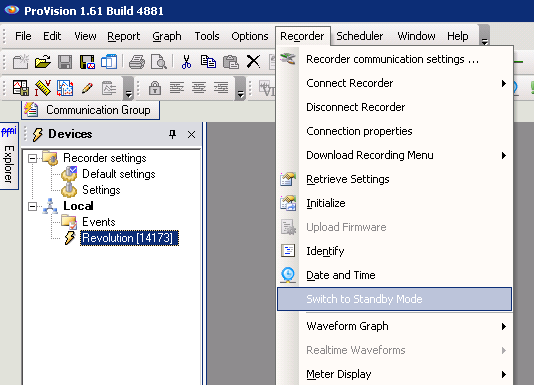Open the View menu
This screenshot has width=534, height=385.
[85, 36]
